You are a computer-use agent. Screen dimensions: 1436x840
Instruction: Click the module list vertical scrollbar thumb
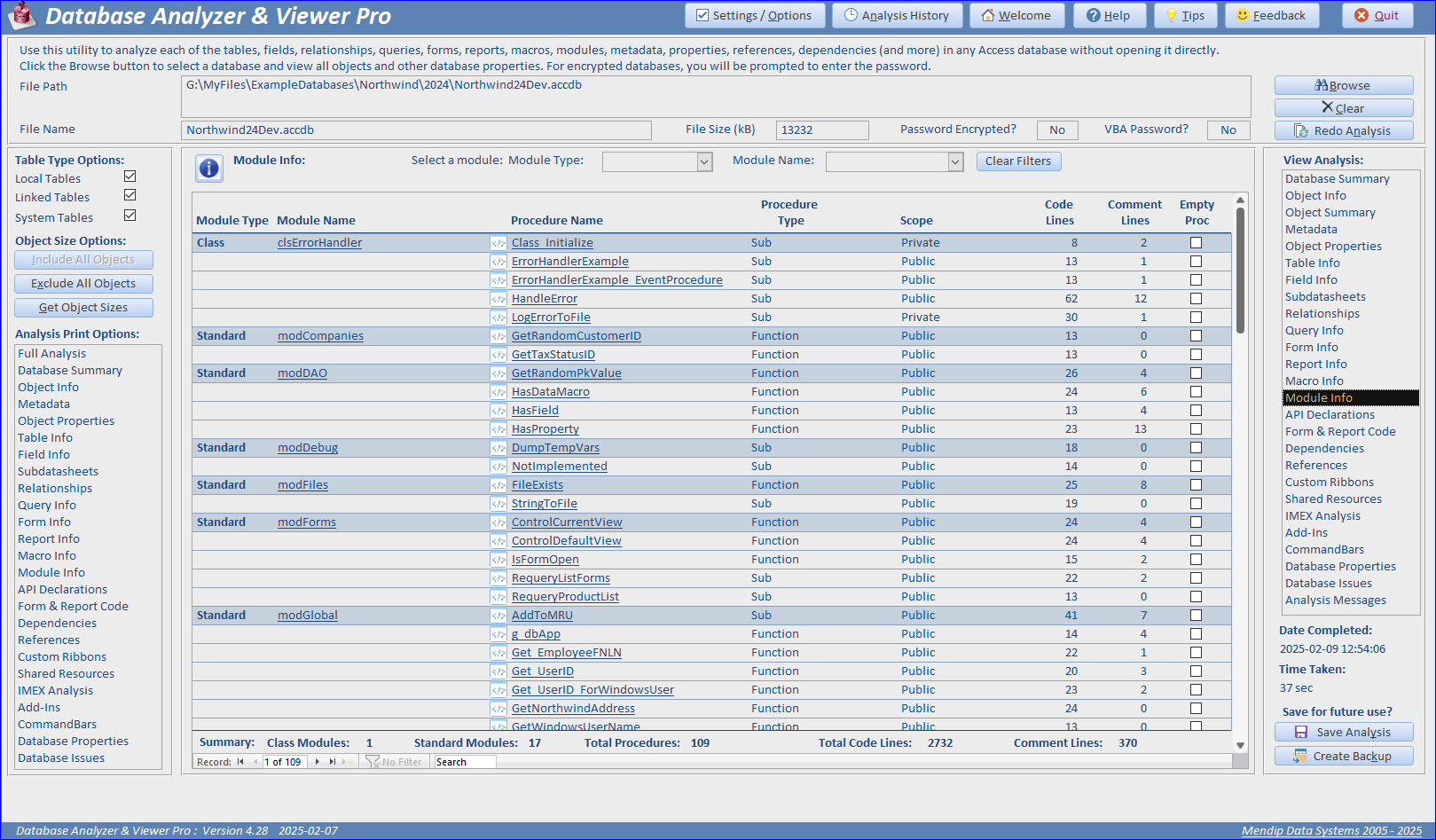tap(1240, 270)
